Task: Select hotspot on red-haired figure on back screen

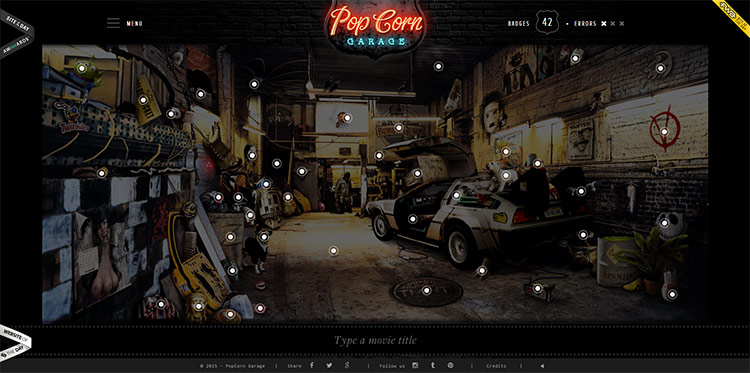Action: click(347, 118)
